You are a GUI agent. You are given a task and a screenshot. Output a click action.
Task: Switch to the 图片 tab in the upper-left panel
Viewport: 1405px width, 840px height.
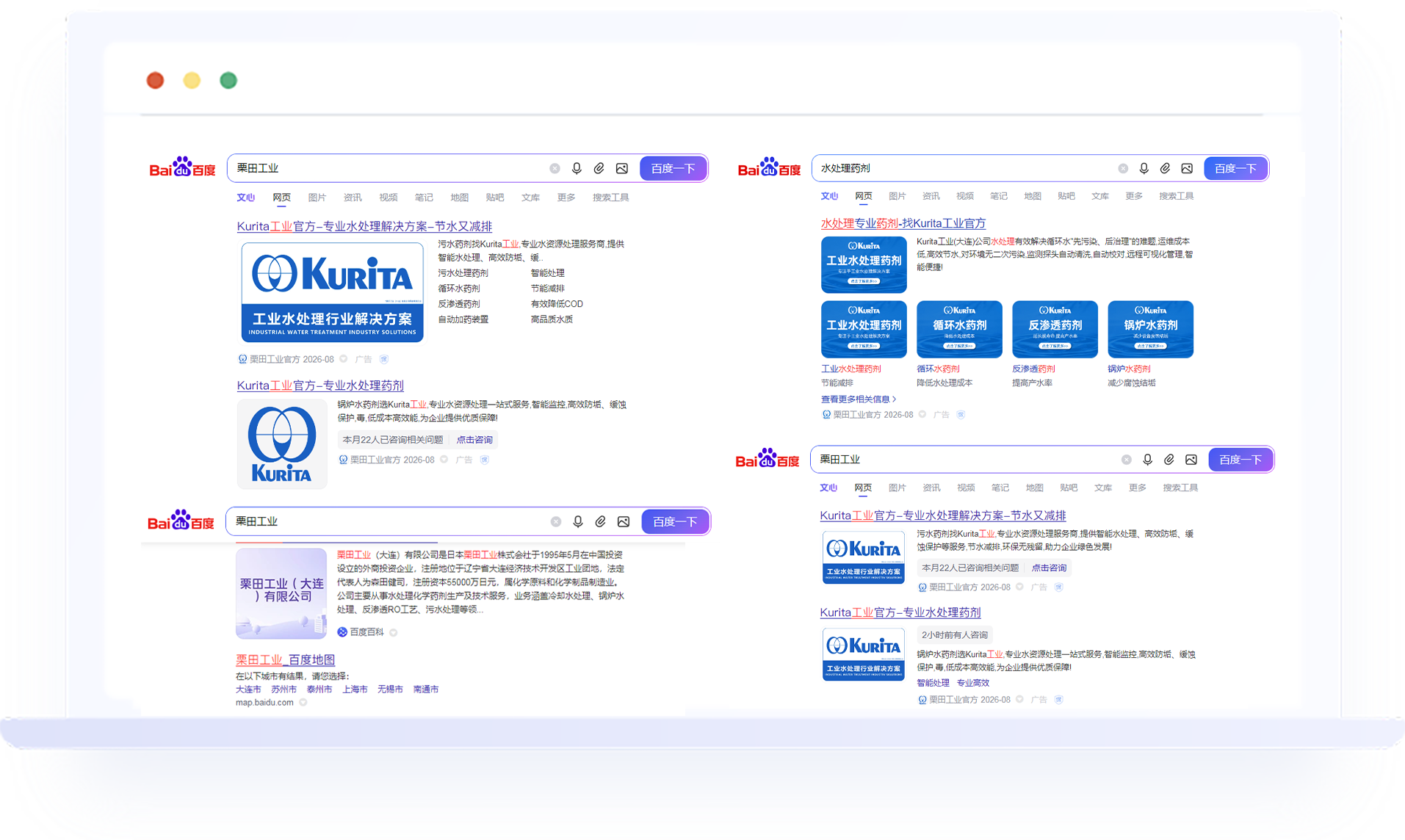pos(317,198)
